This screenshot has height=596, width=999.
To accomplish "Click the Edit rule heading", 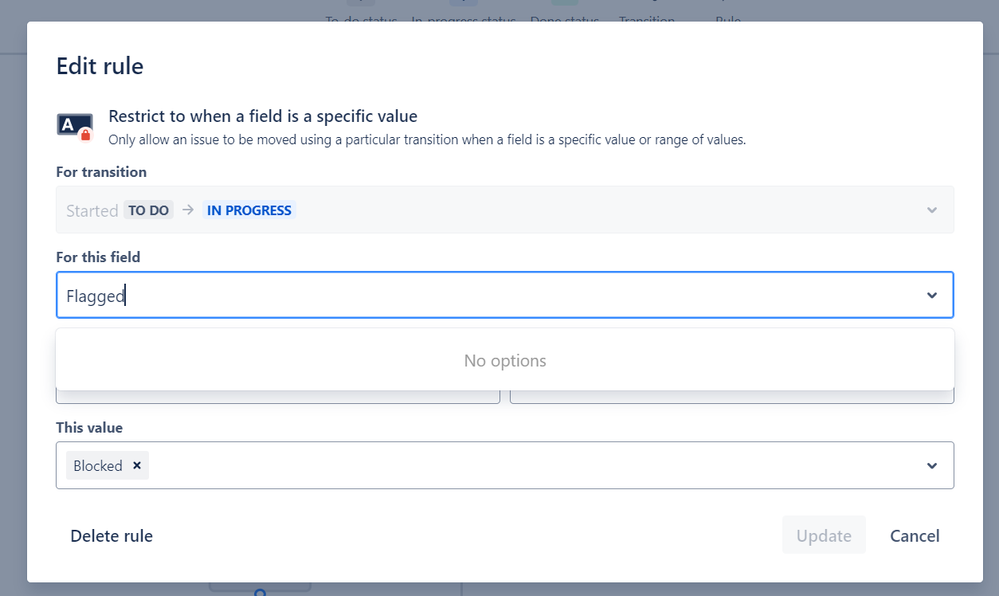I will 99,66.
